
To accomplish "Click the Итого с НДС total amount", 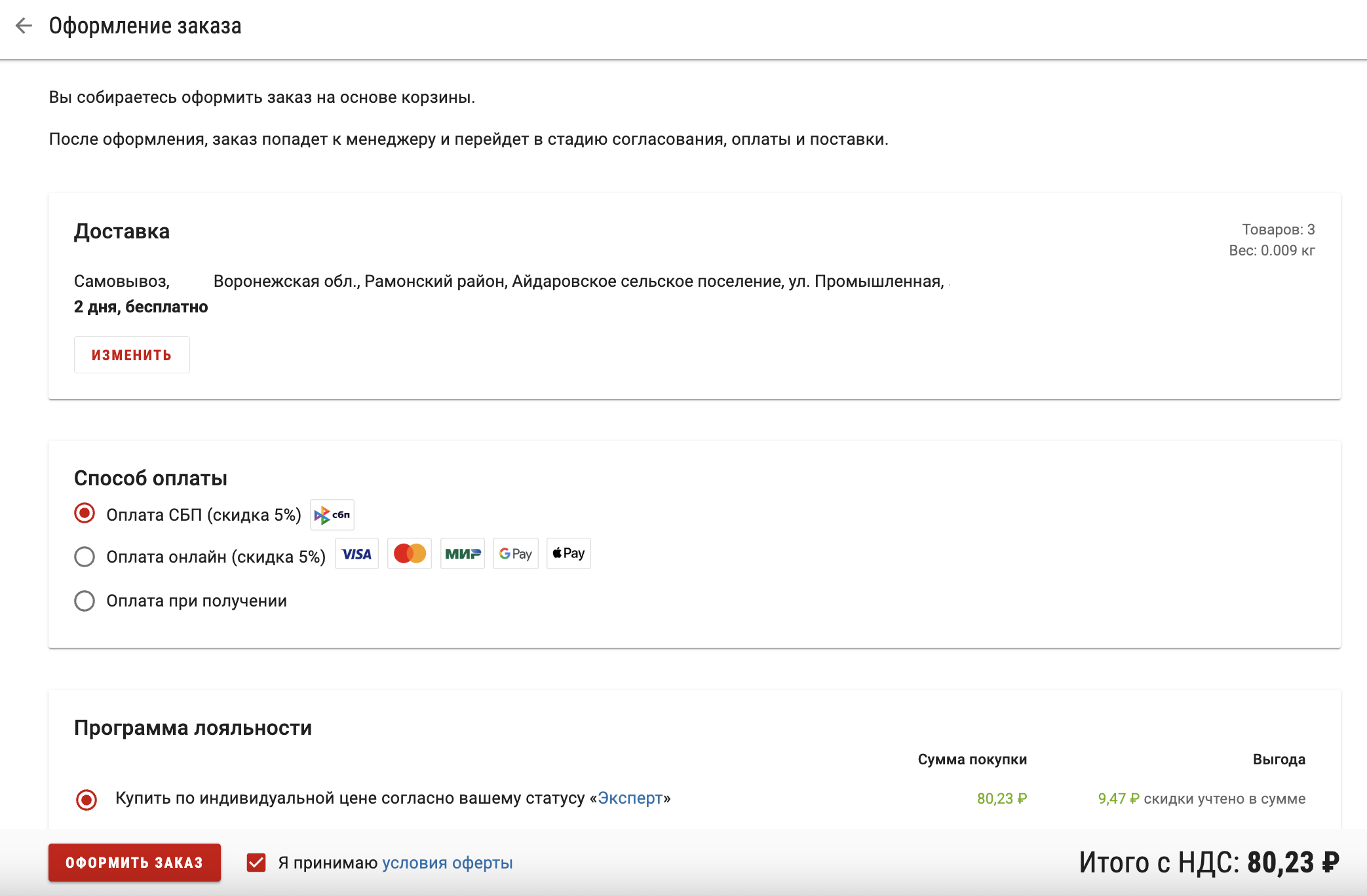I will click(1208, 863).
